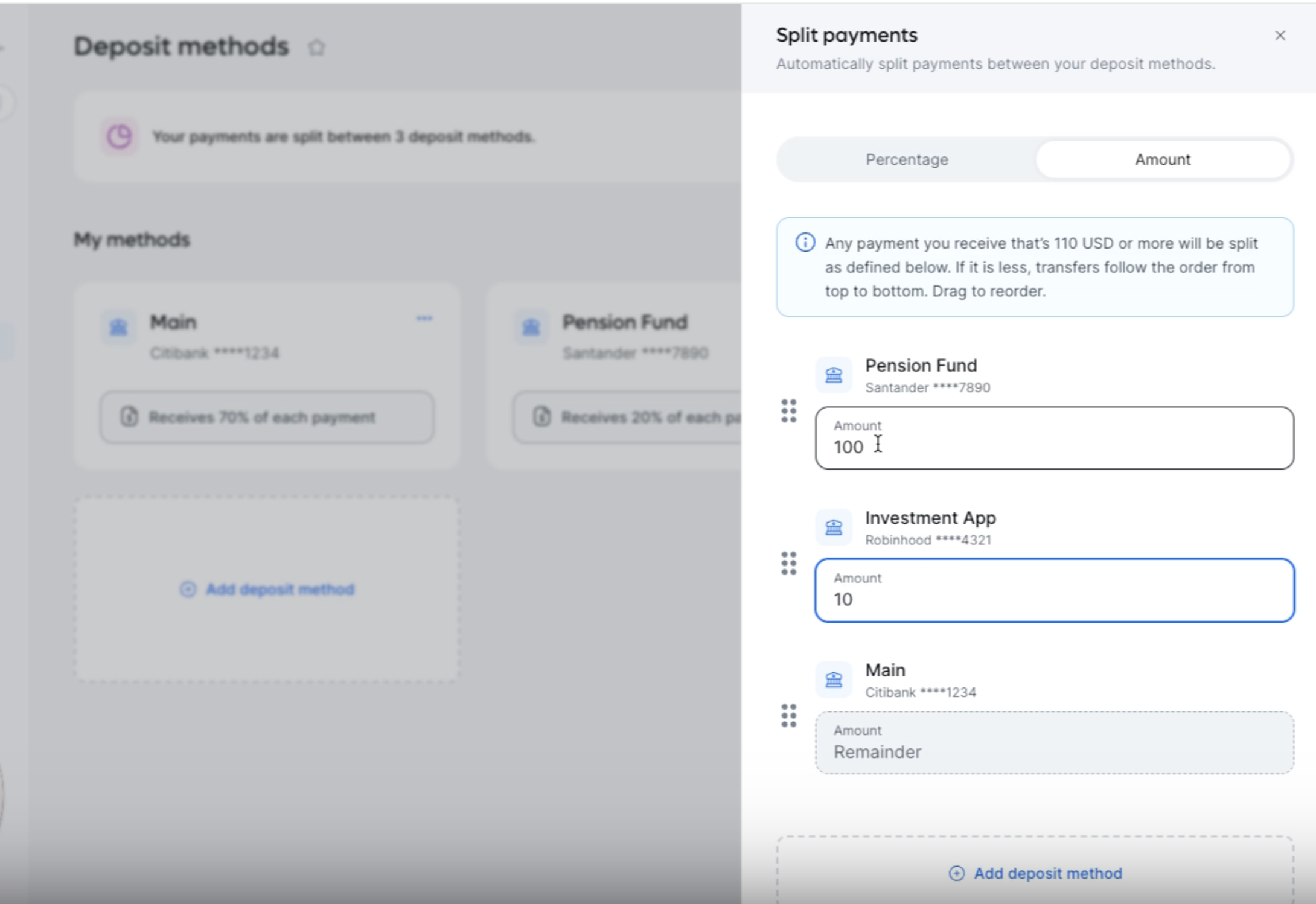Viewport: 1316px width, 904px height.
Task: Click plus icon in background Add deposit card
Action: tap(188, 589)
